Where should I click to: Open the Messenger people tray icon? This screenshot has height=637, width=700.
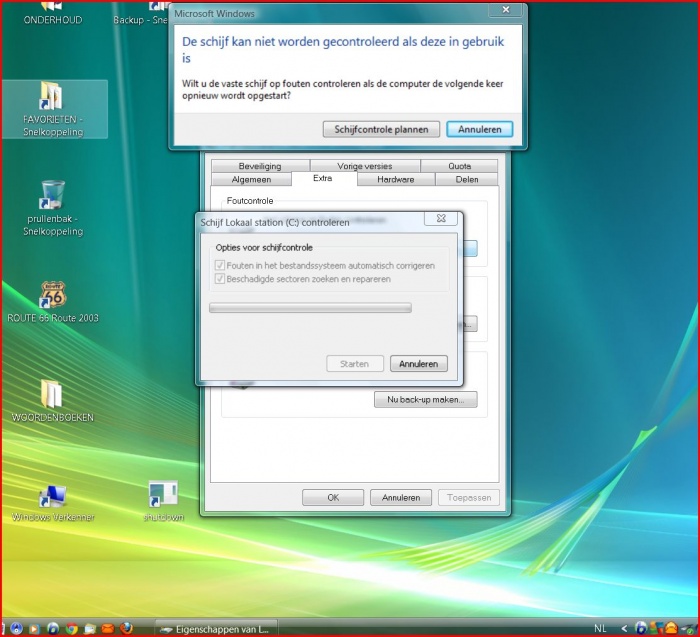[656, 628]
